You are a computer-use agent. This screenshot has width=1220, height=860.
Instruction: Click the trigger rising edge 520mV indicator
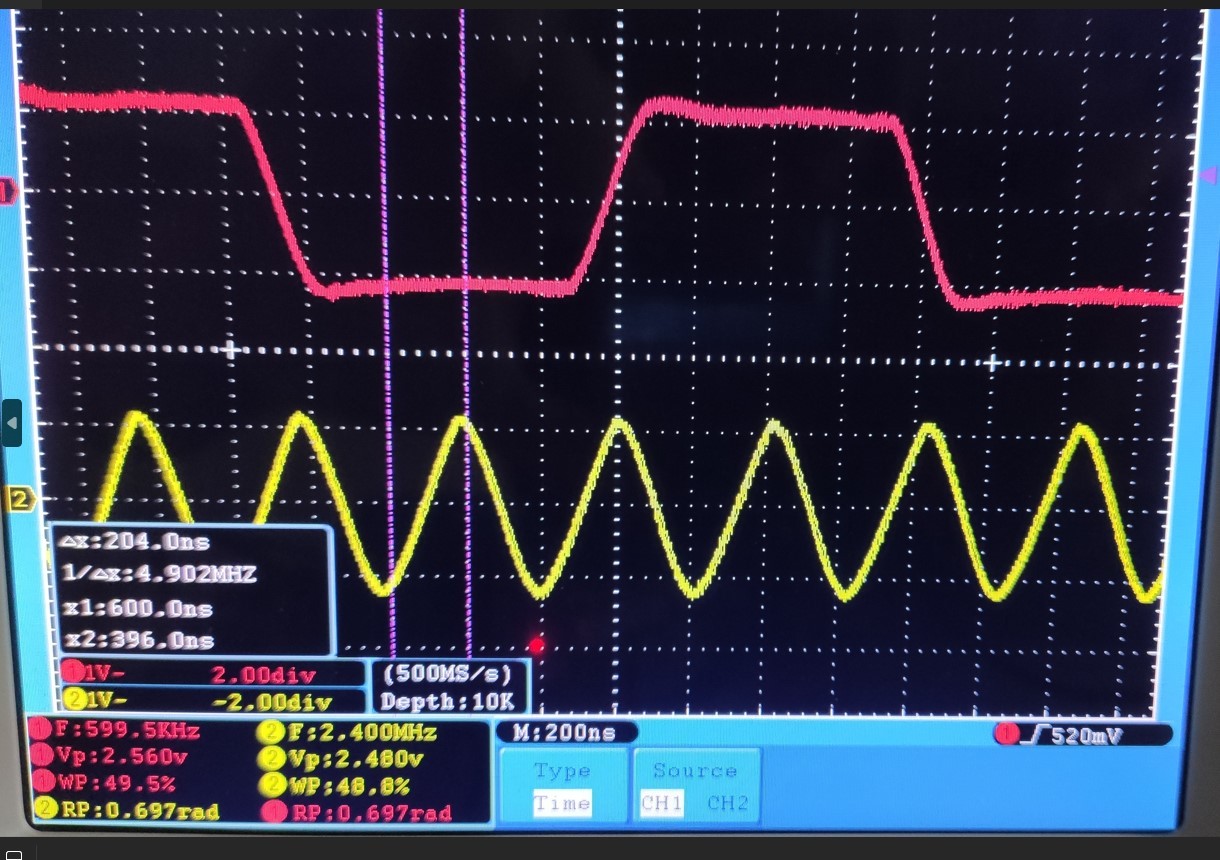(1082, 736)
